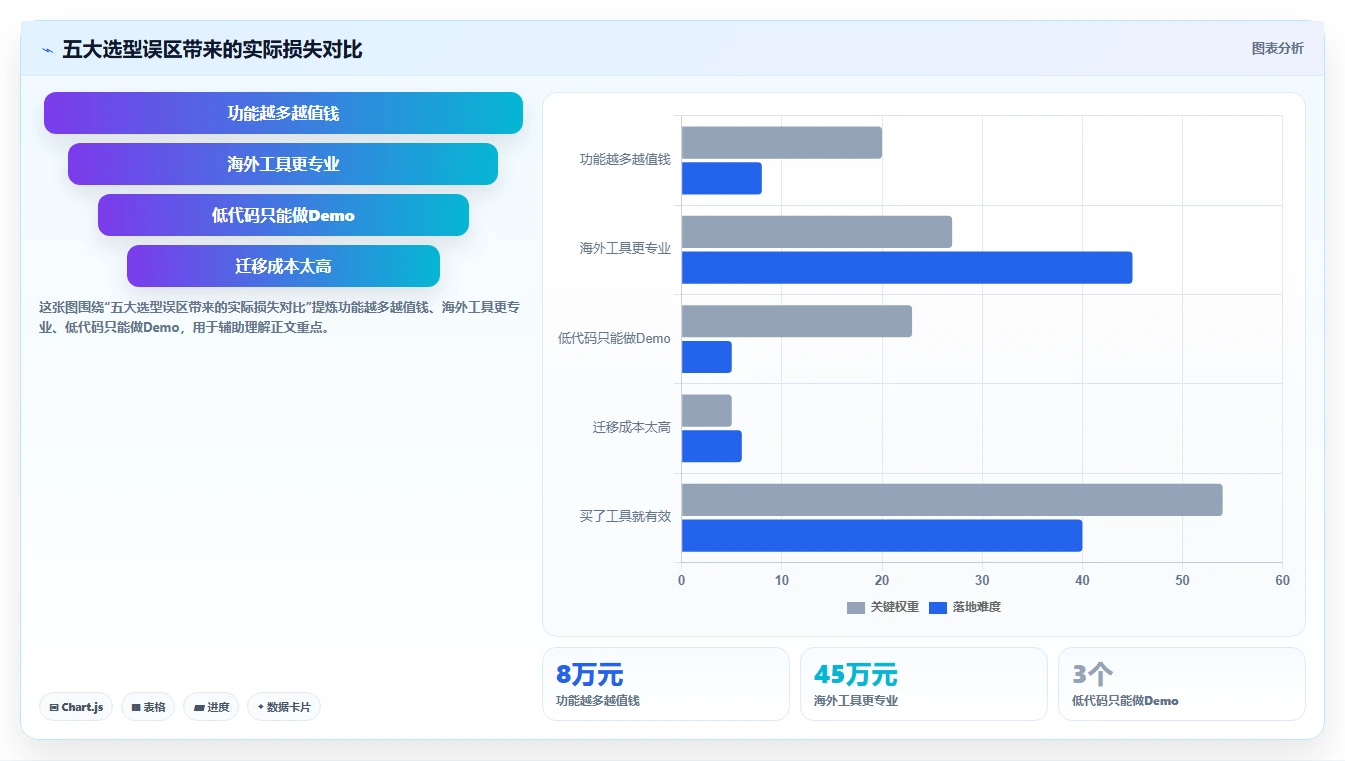
Task: Click the description paragraph under the funnel
Action: tap(279, 317)
